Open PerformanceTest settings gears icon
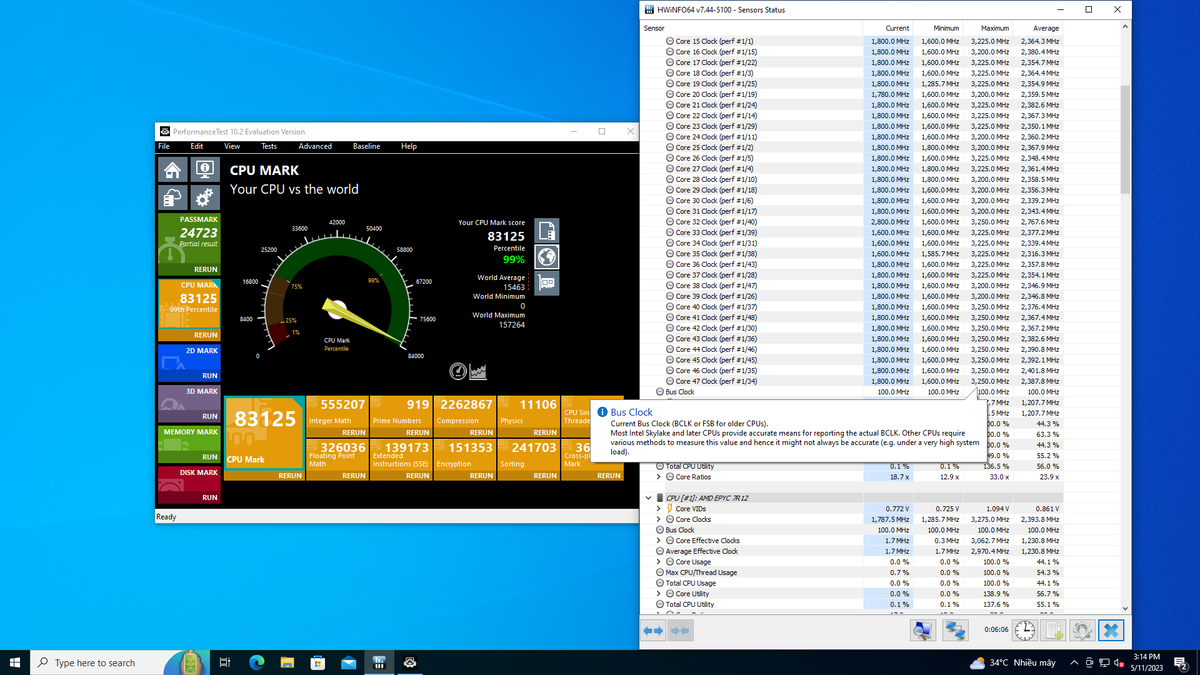 [x=204, y=197]
